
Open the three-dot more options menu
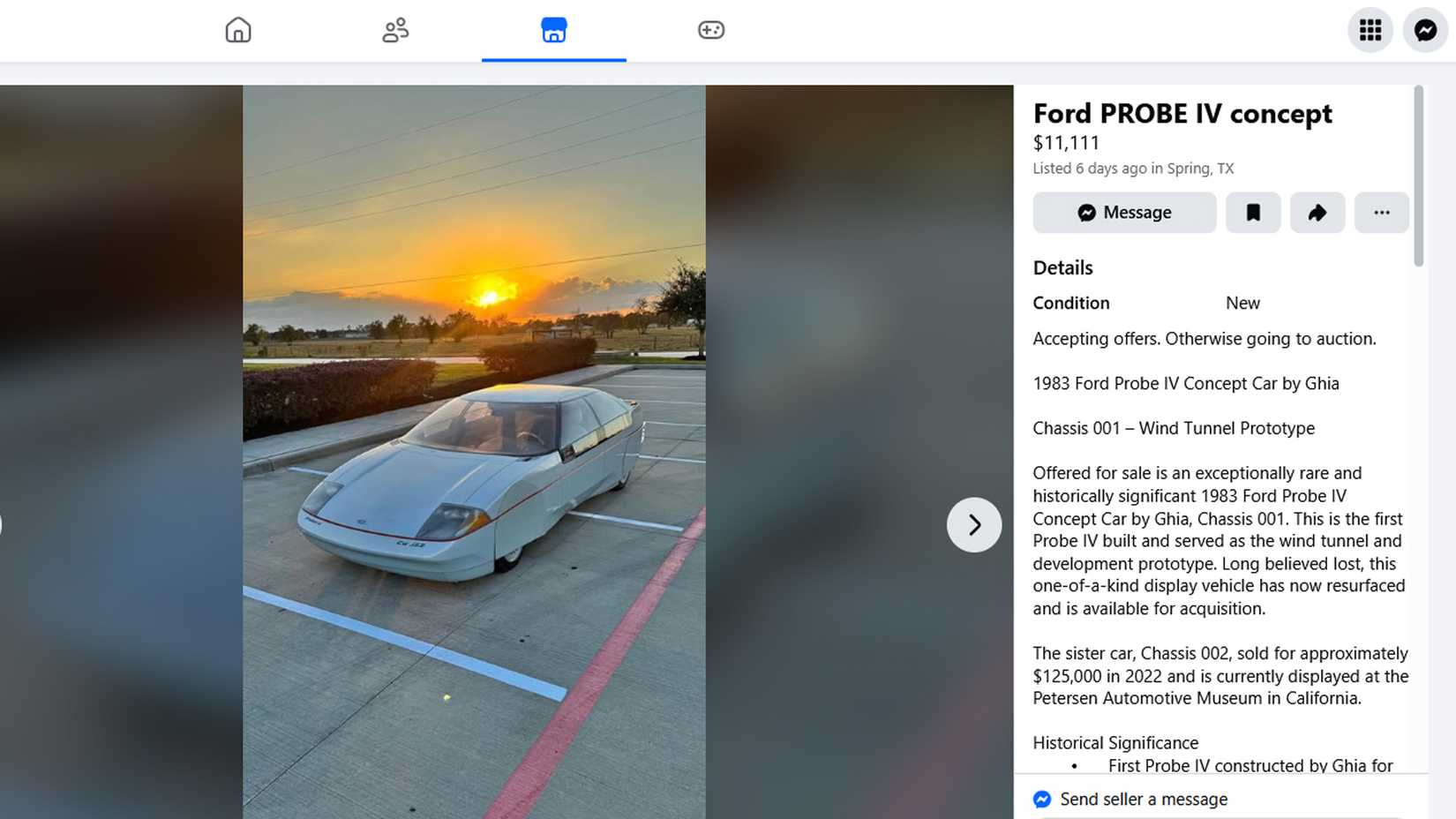point(1381,213)
